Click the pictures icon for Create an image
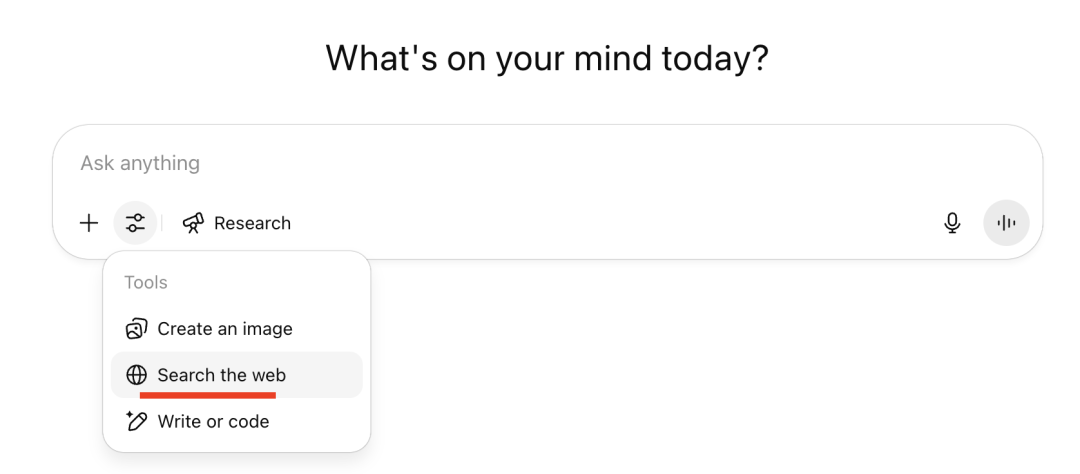This screenshot has width=1080, height=474. (x=136, y=329)
